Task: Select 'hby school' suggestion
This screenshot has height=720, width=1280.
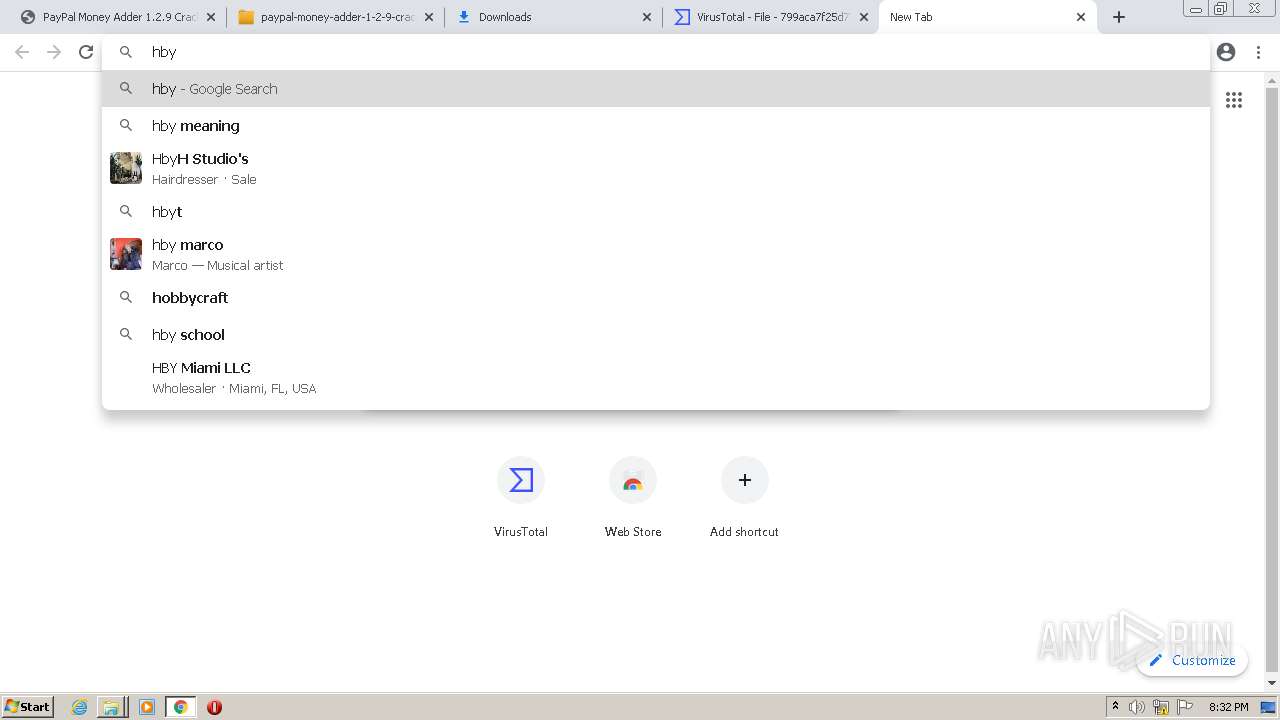Action: tap(656, 334)
